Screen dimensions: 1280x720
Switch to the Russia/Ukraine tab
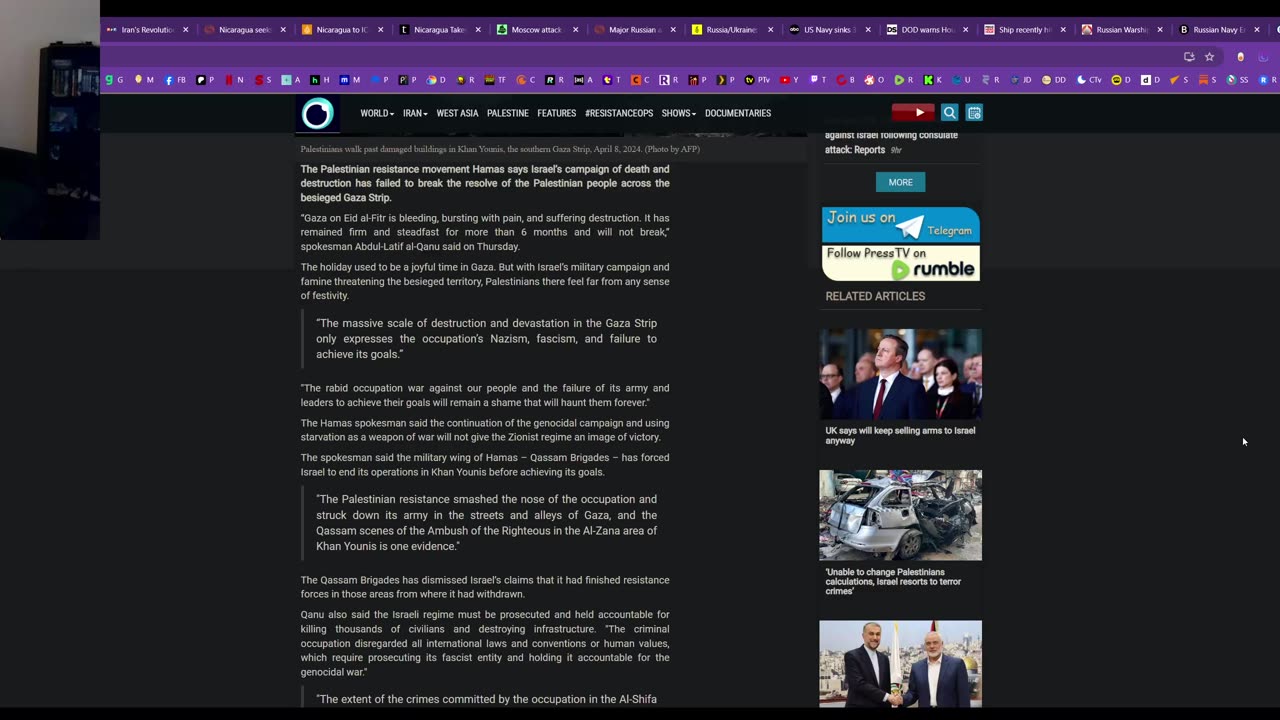click(x=732, y=30)
